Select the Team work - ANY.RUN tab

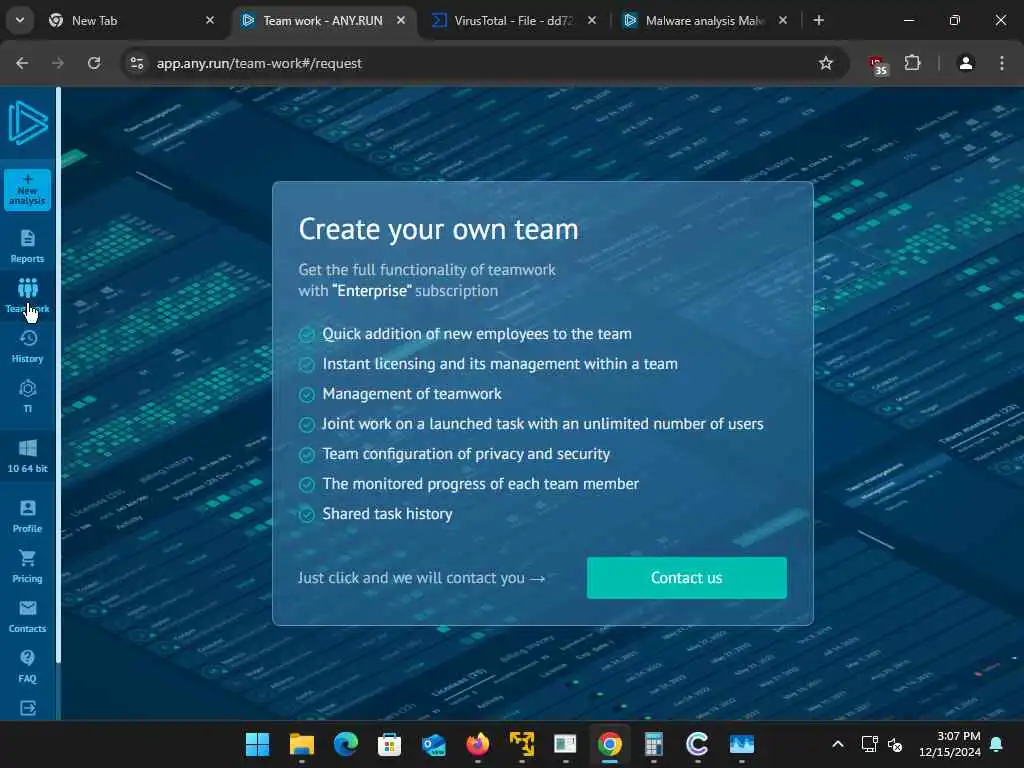coord(322,21)
